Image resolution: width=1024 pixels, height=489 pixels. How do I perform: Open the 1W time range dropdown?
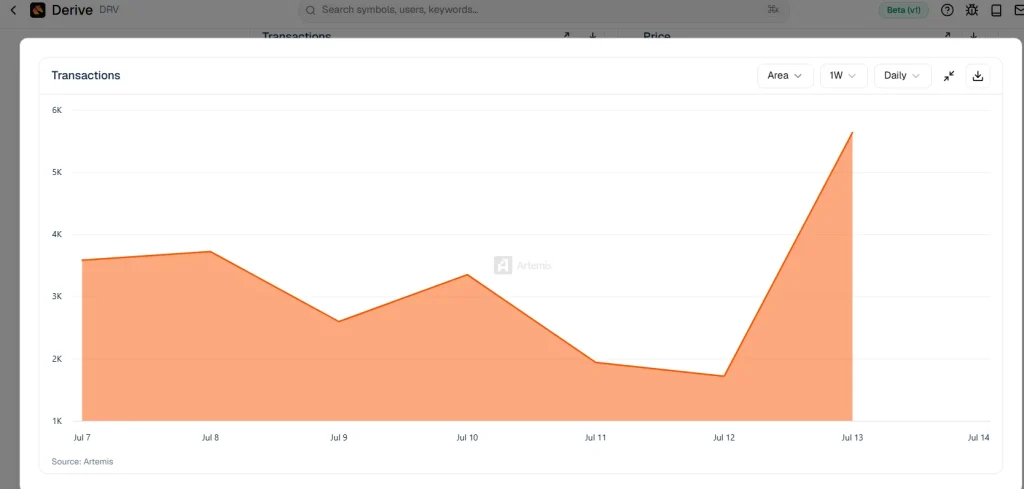(x=843, y=76)
